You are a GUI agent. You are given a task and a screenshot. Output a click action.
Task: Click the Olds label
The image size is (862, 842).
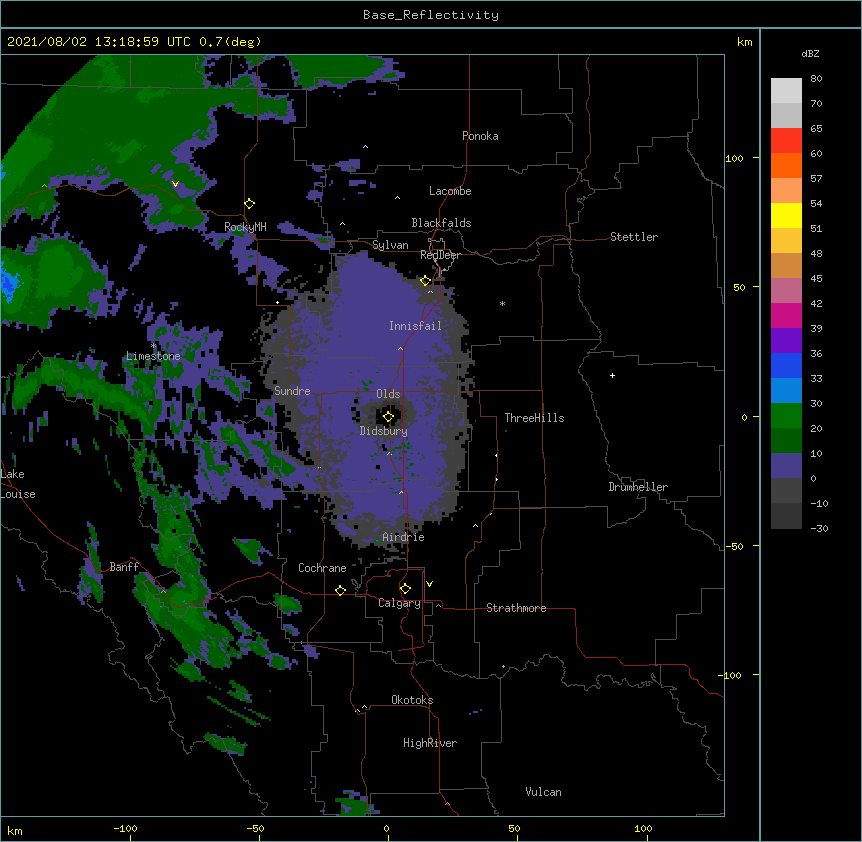(x=388, y=394)
